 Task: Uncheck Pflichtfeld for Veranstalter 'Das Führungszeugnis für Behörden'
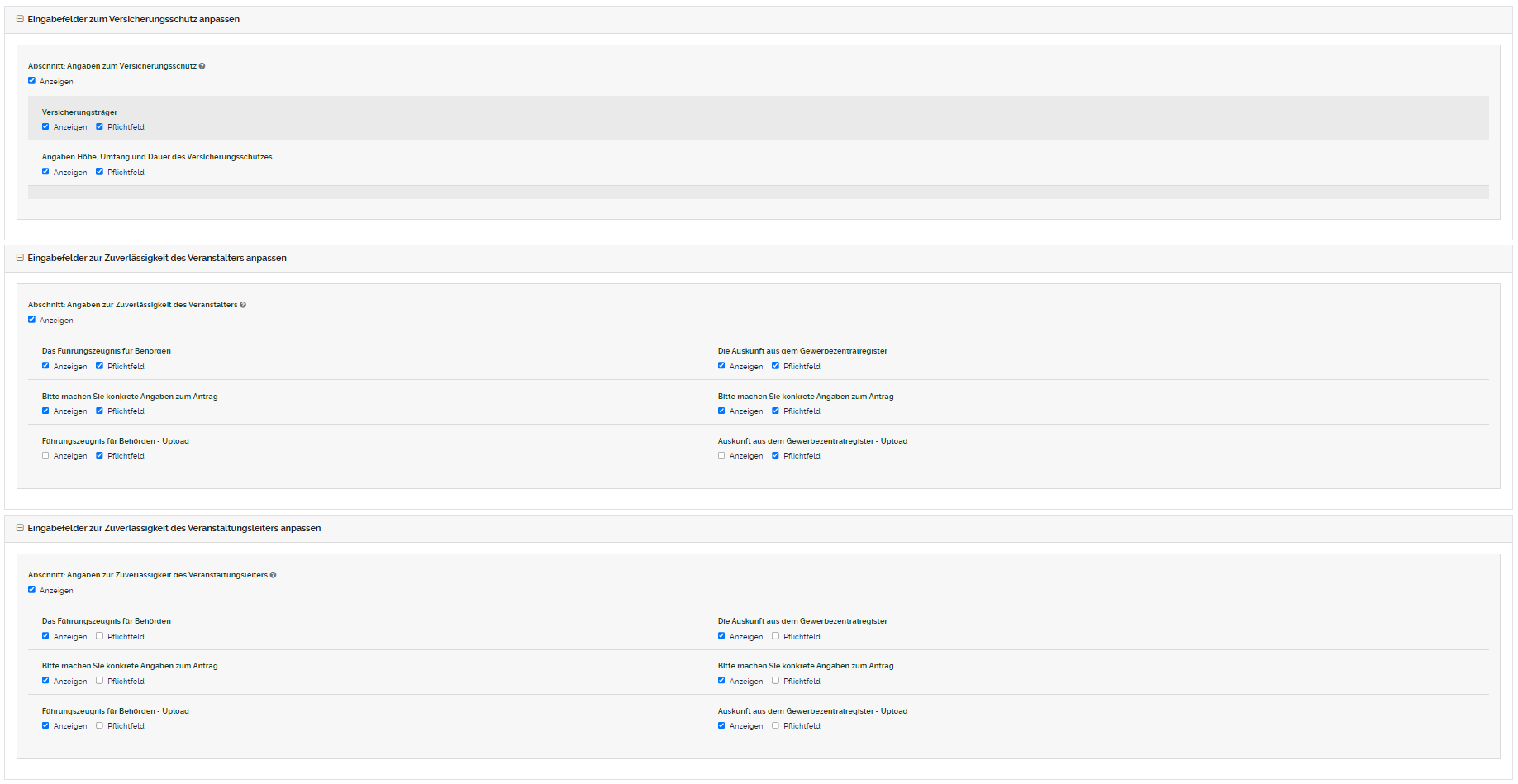pos(100,366)
